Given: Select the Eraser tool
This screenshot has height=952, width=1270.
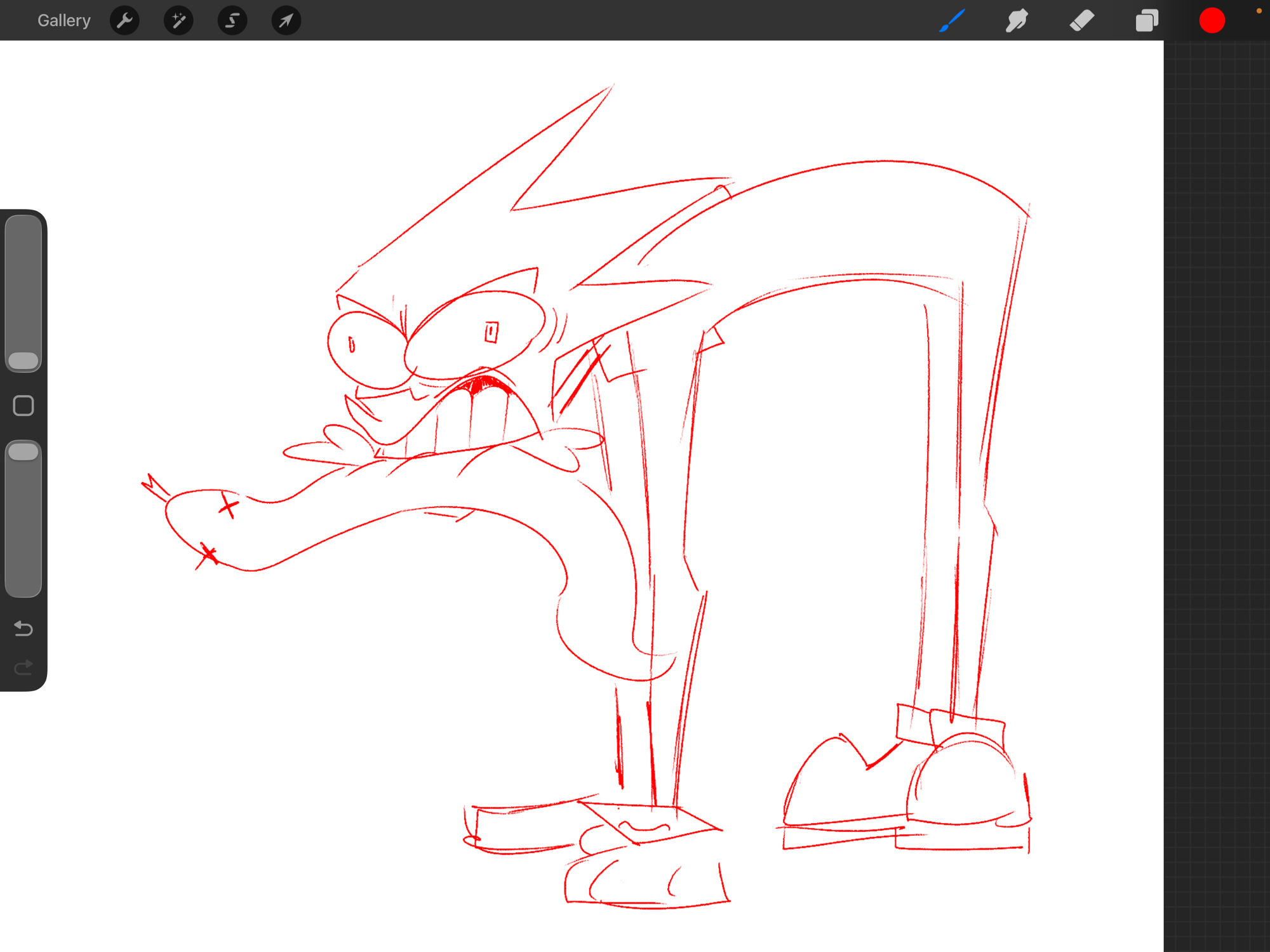Looking at the screenshot, I should pyautogui.click(x=1081, y=20).
